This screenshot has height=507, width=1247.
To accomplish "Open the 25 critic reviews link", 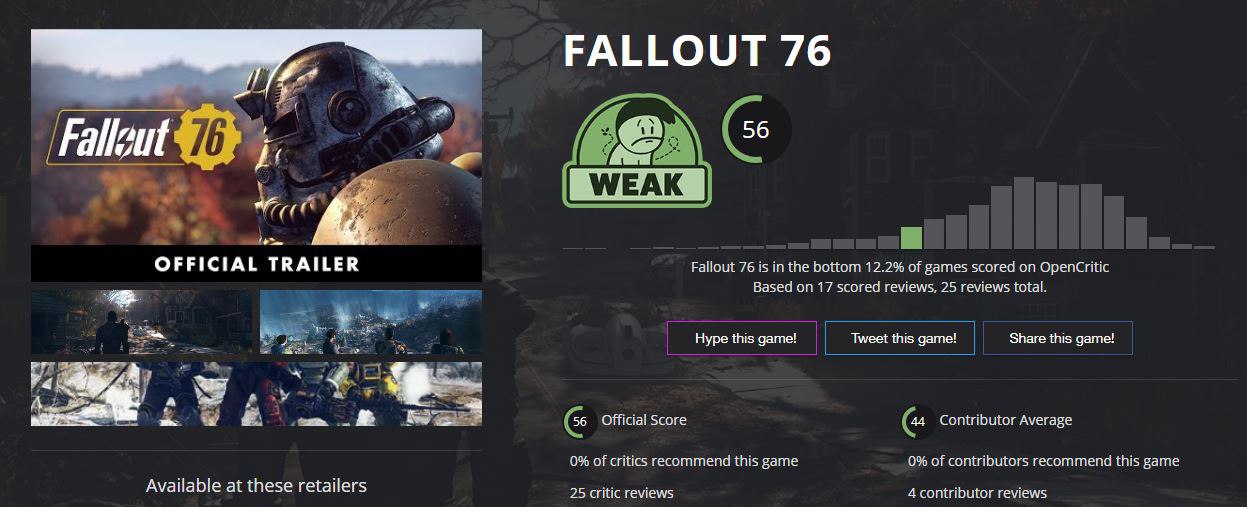I will (x=621, y=493).
